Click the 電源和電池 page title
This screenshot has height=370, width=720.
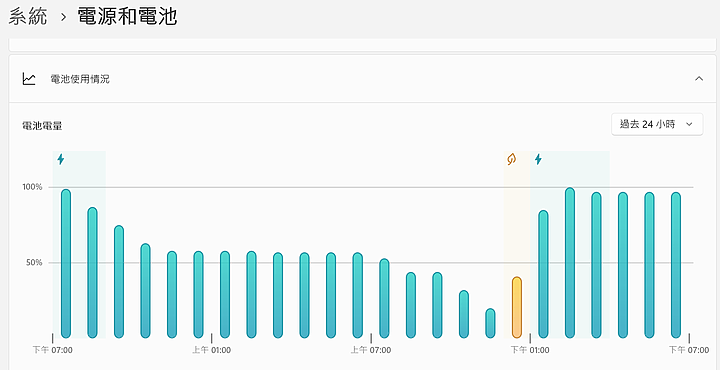click(x=127, y=17)
